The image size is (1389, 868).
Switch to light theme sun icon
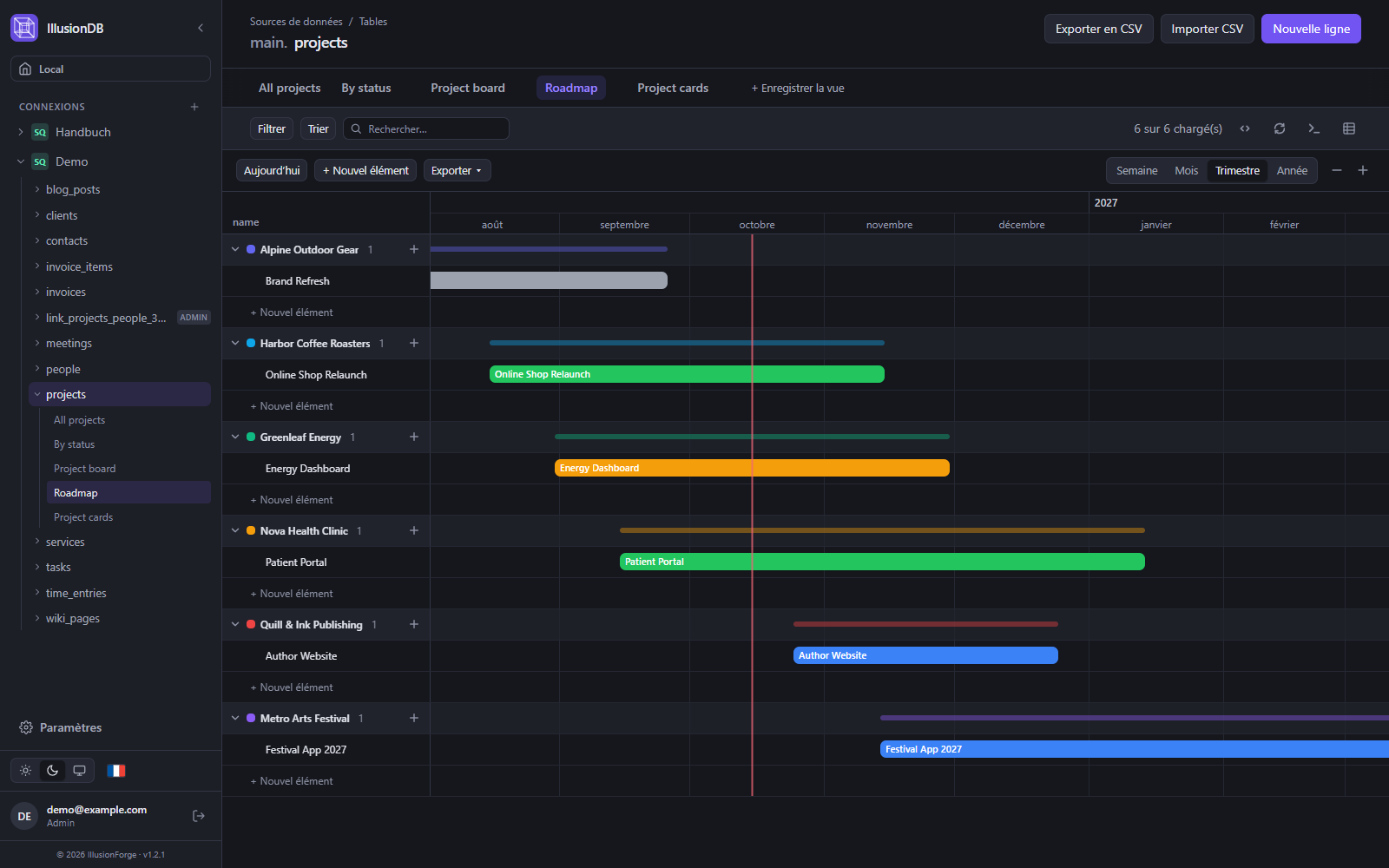pyautogui.click(x=26, y=771)
